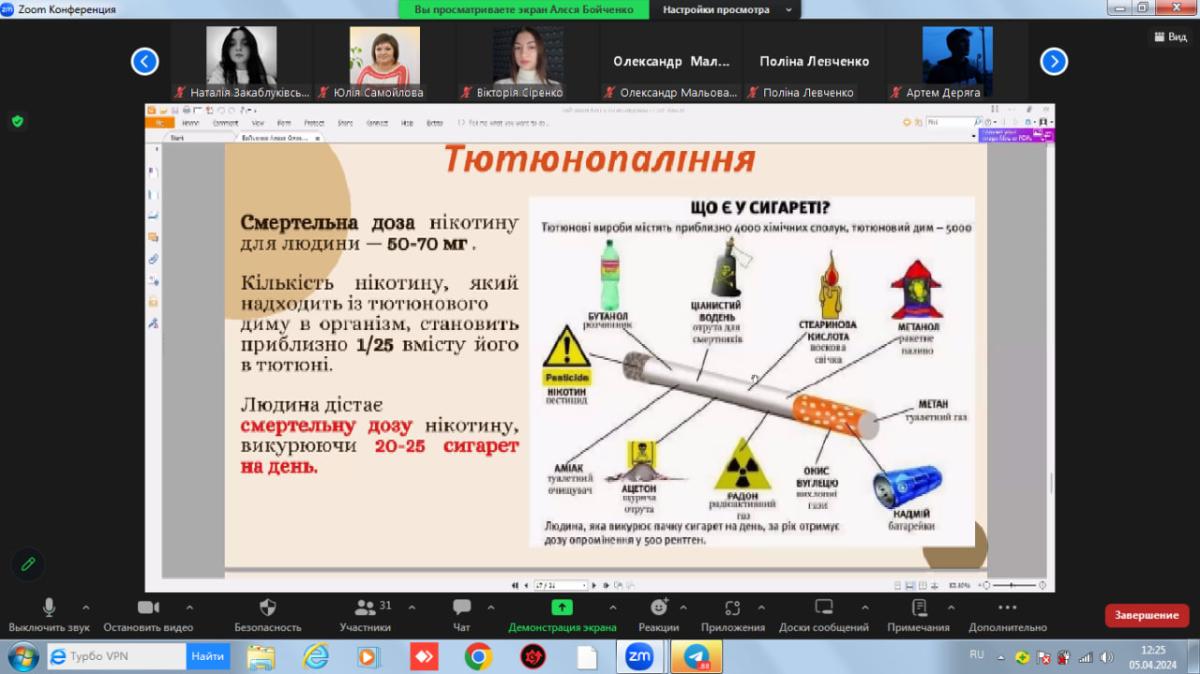Select Поліна Левченко participant tile
The image size is (1200, 674).
pyautogui.click(x=814, y=63)
